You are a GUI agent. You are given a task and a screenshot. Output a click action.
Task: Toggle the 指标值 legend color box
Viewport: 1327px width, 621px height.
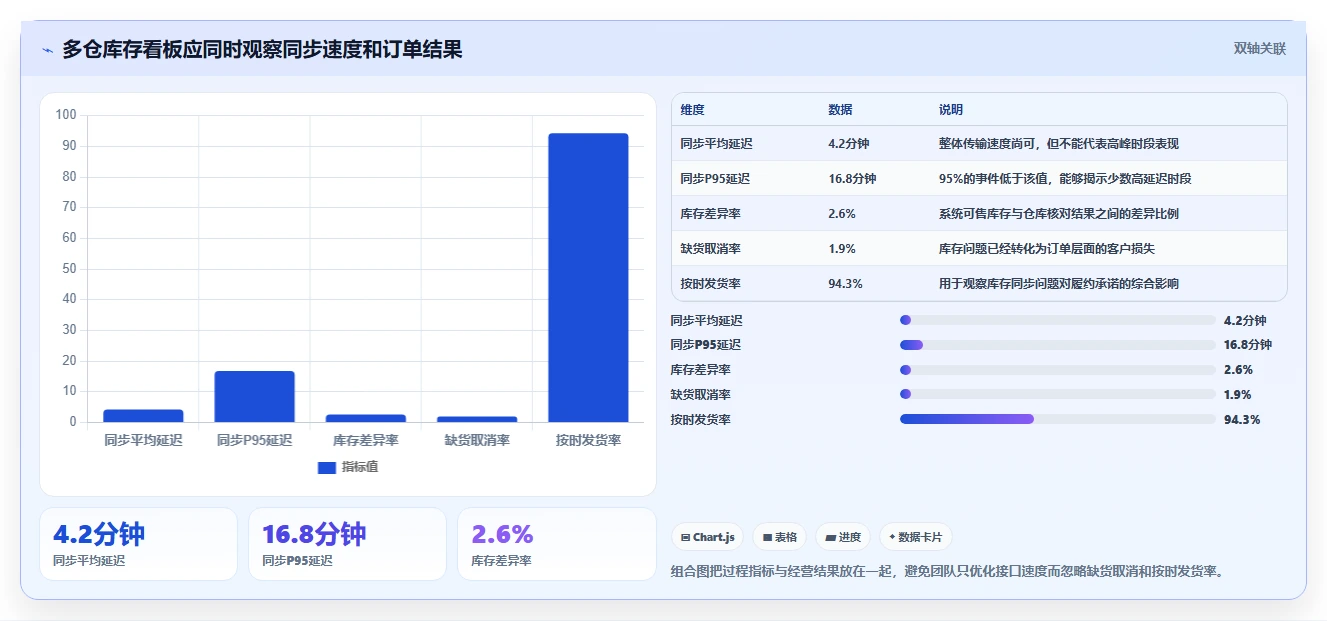pos(326,467)
